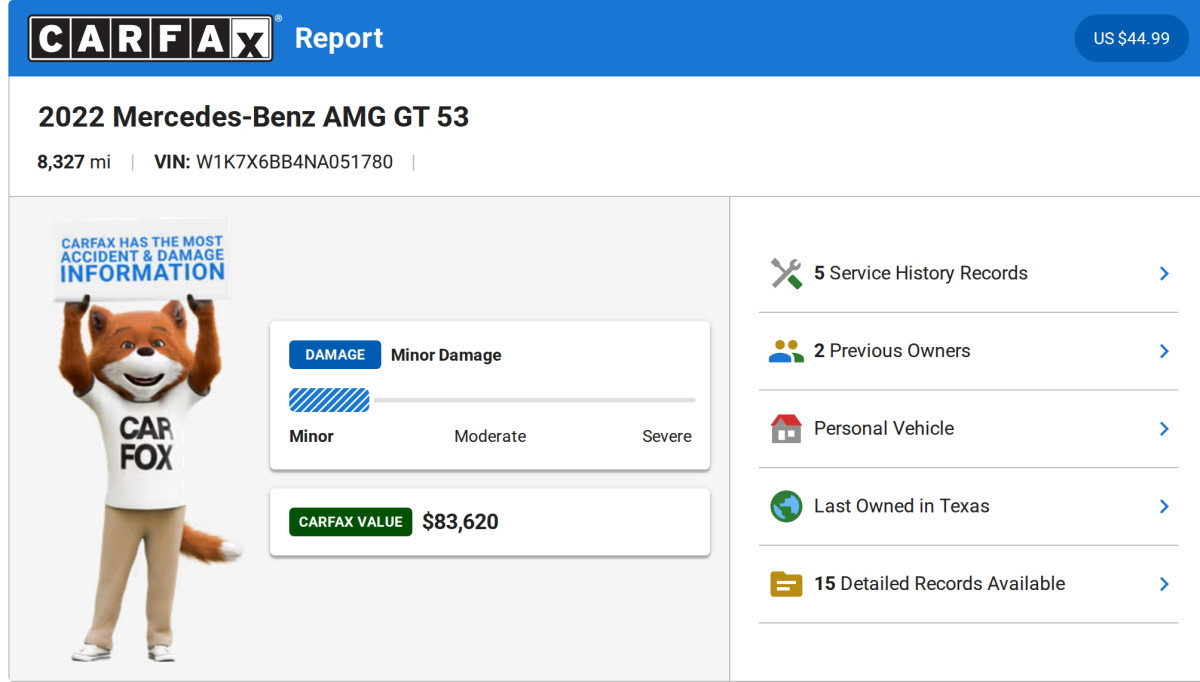The image size is (1200, 682).
Task: Click the CARFAX logo in header
Action: [x=150, y=38]
